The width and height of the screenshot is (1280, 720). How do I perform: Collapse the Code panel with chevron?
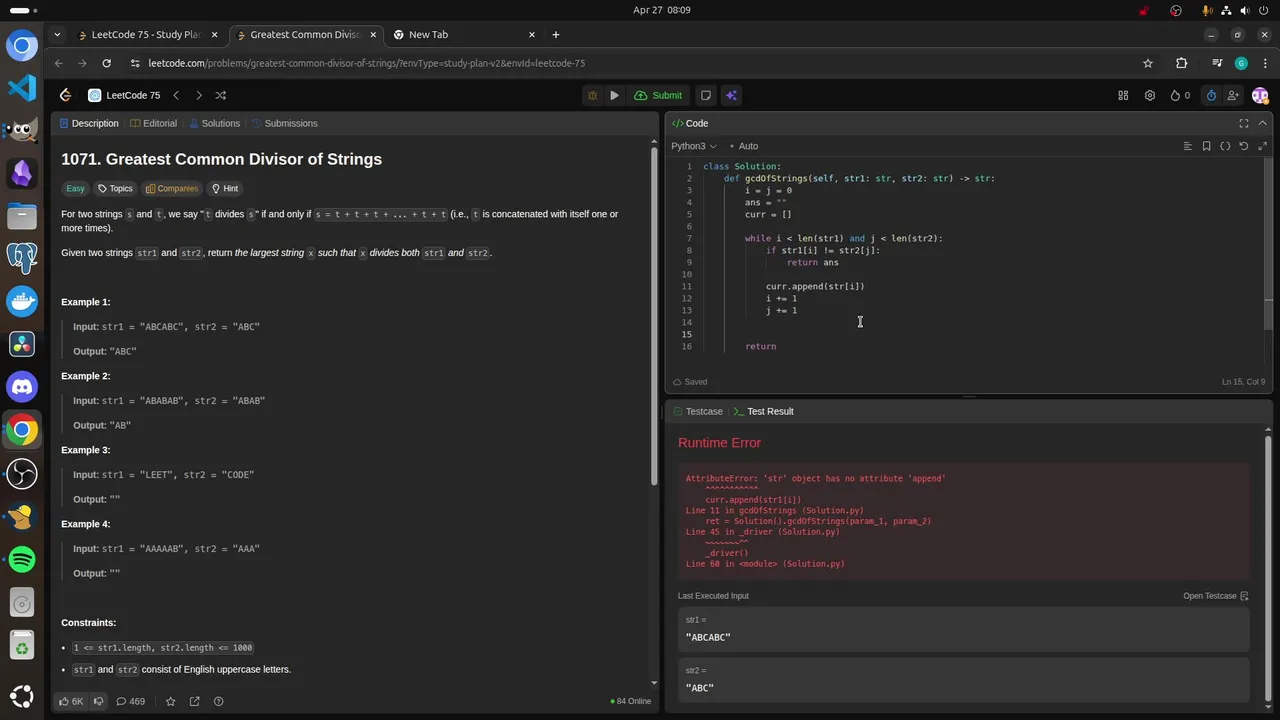click(x=1262, y=123)
